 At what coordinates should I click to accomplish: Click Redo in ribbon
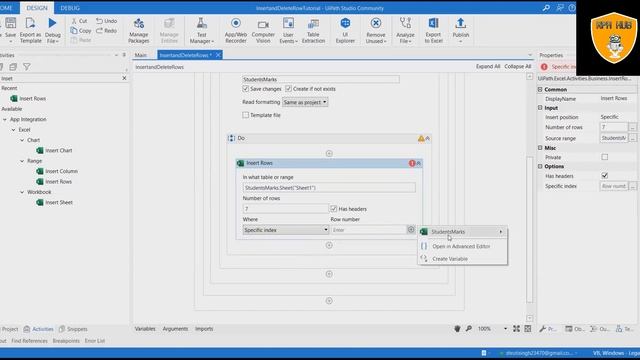tap(107, 31)
